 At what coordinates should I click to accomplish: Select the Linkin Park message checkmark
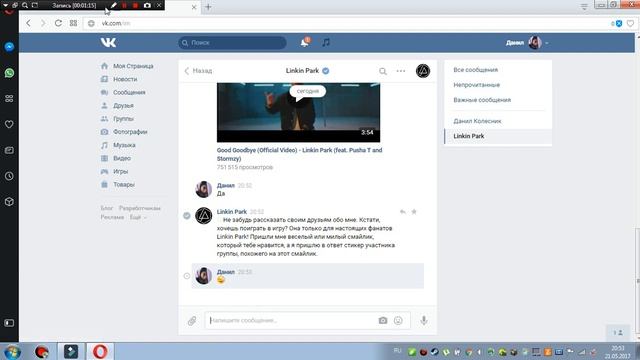187,216
